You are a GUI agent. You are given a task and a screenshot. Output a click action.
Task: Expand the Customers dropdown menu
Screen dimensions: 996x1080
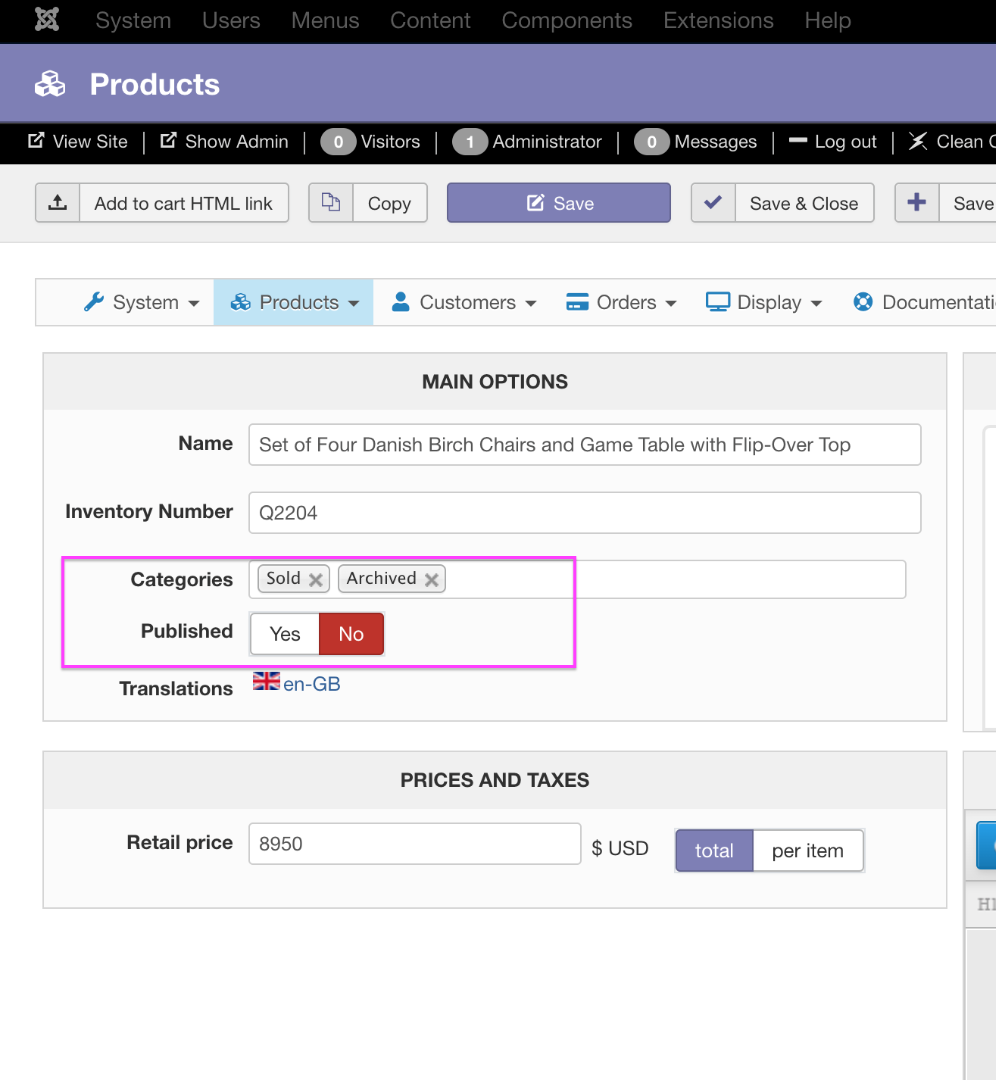[464, 302]
